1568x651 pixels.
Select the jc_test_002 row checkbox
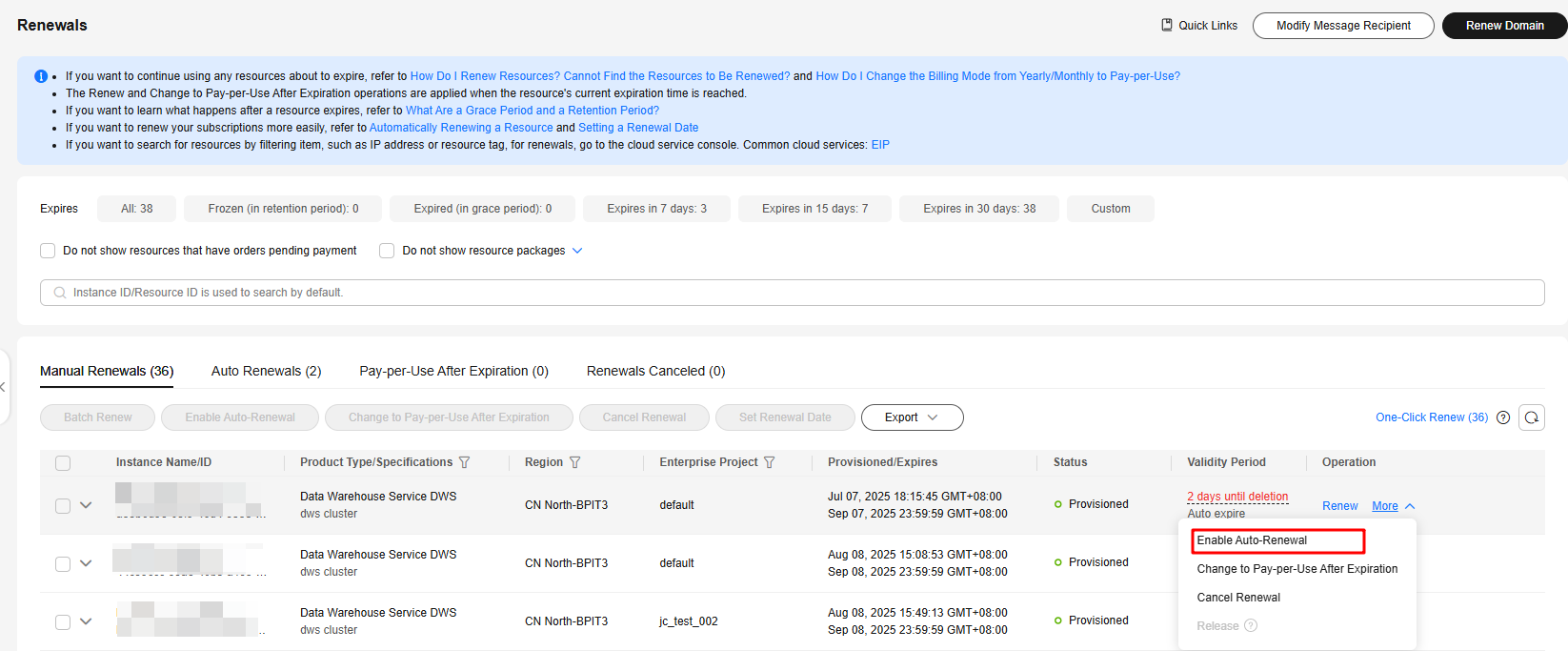coord(63,622)
